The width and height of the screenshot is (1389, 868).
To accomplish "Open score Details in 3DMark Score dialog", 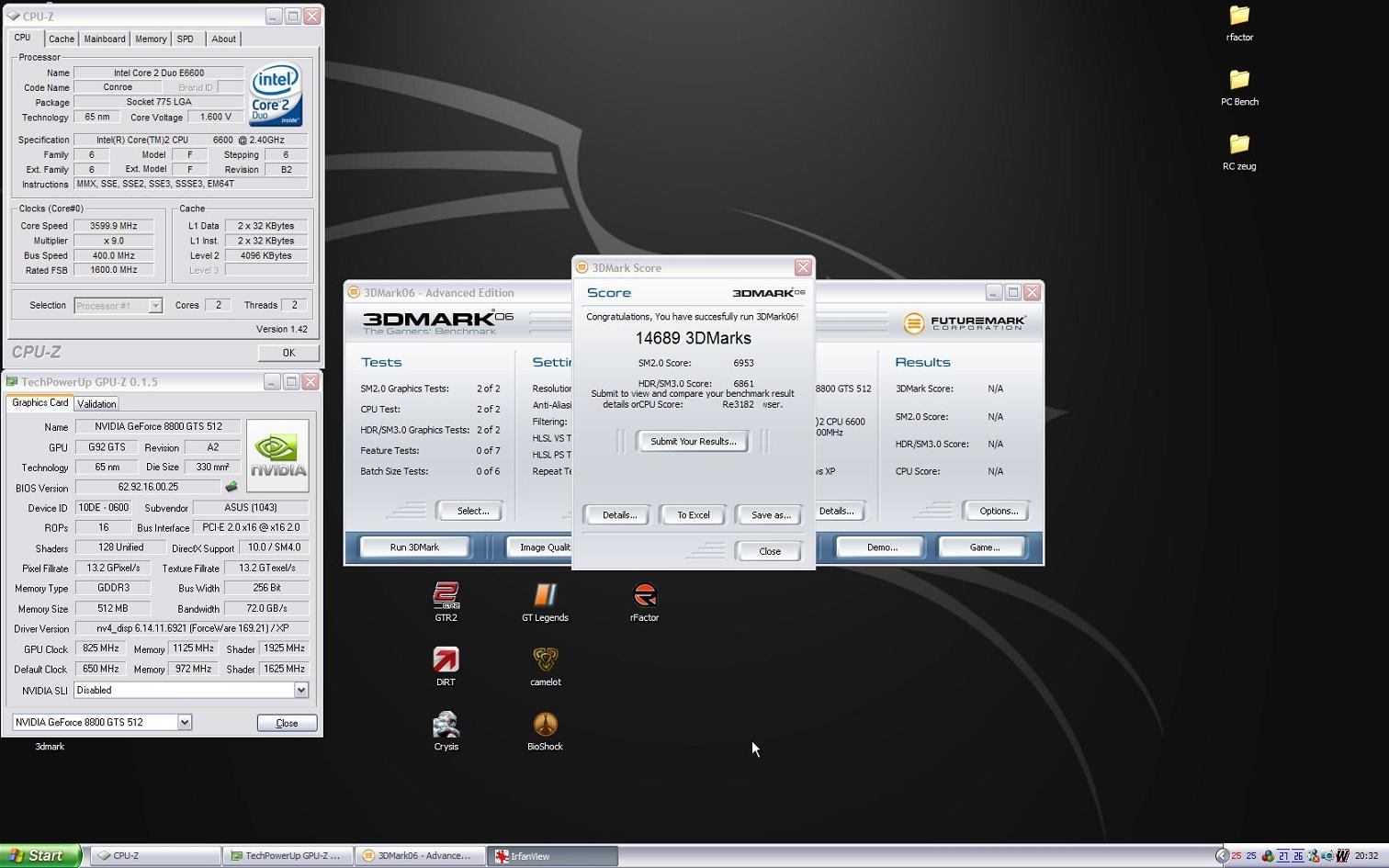I will pyautogui.click(x=619, y=515).
